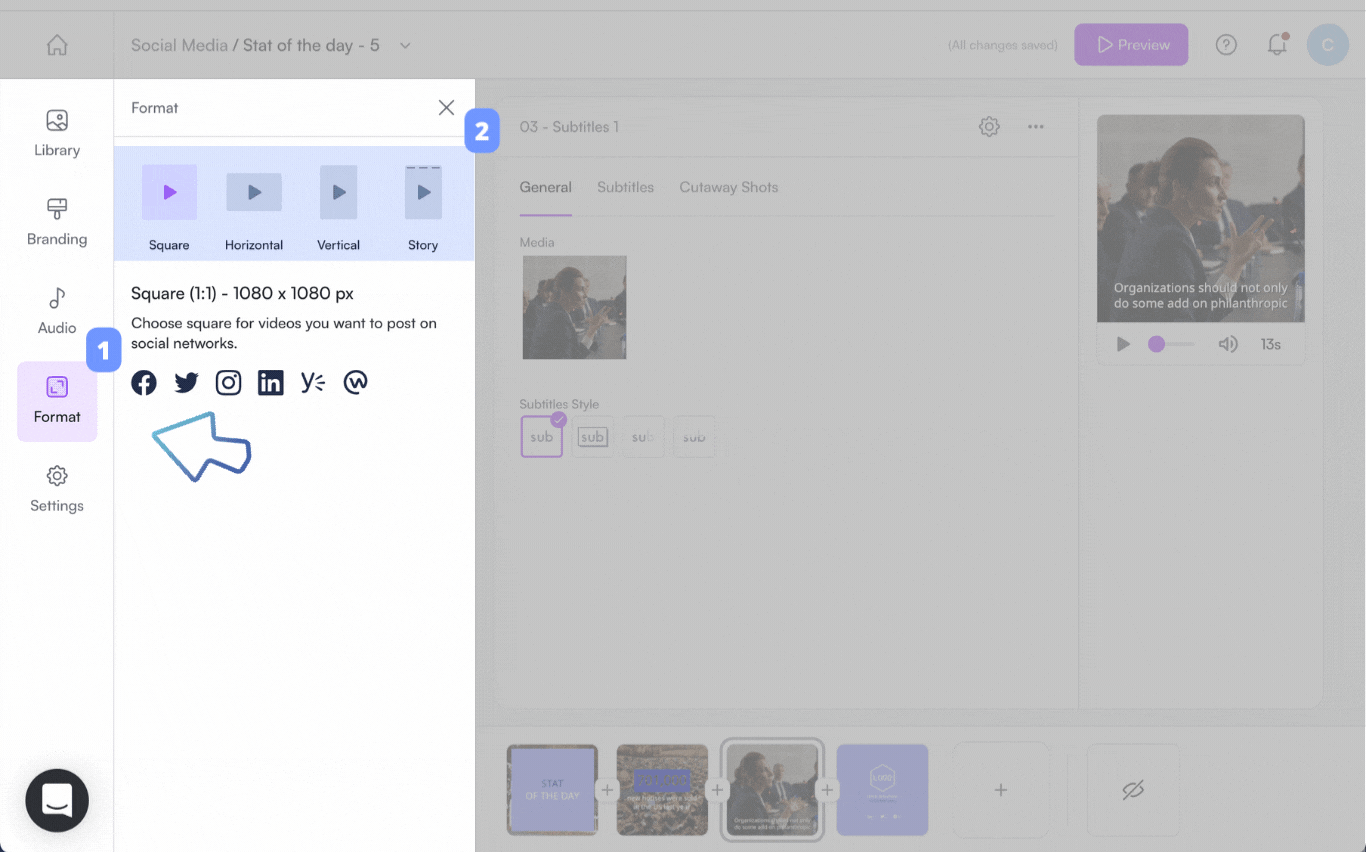
Task: Open scene settings gear icon
Action: [989, 127]
